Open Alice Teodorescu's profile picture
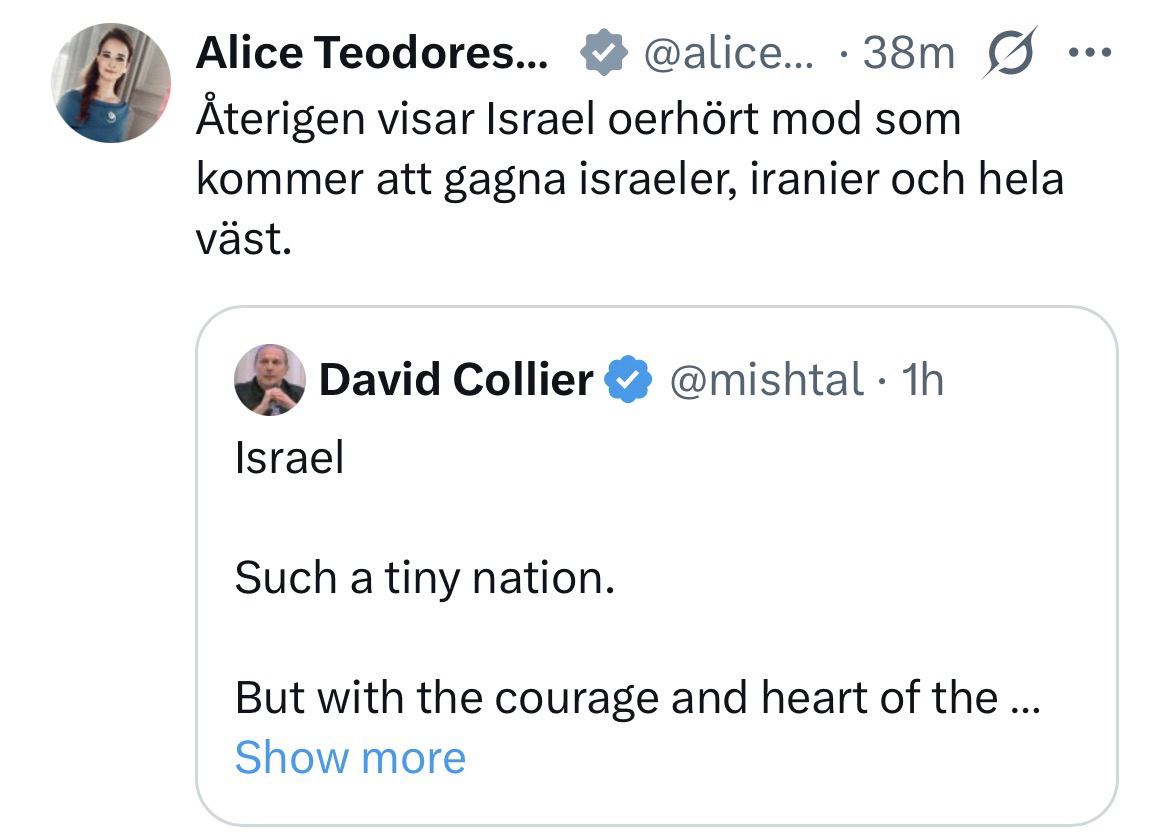Image resolution: width=1170 pixels, height=837 pixels. [111, 82]
